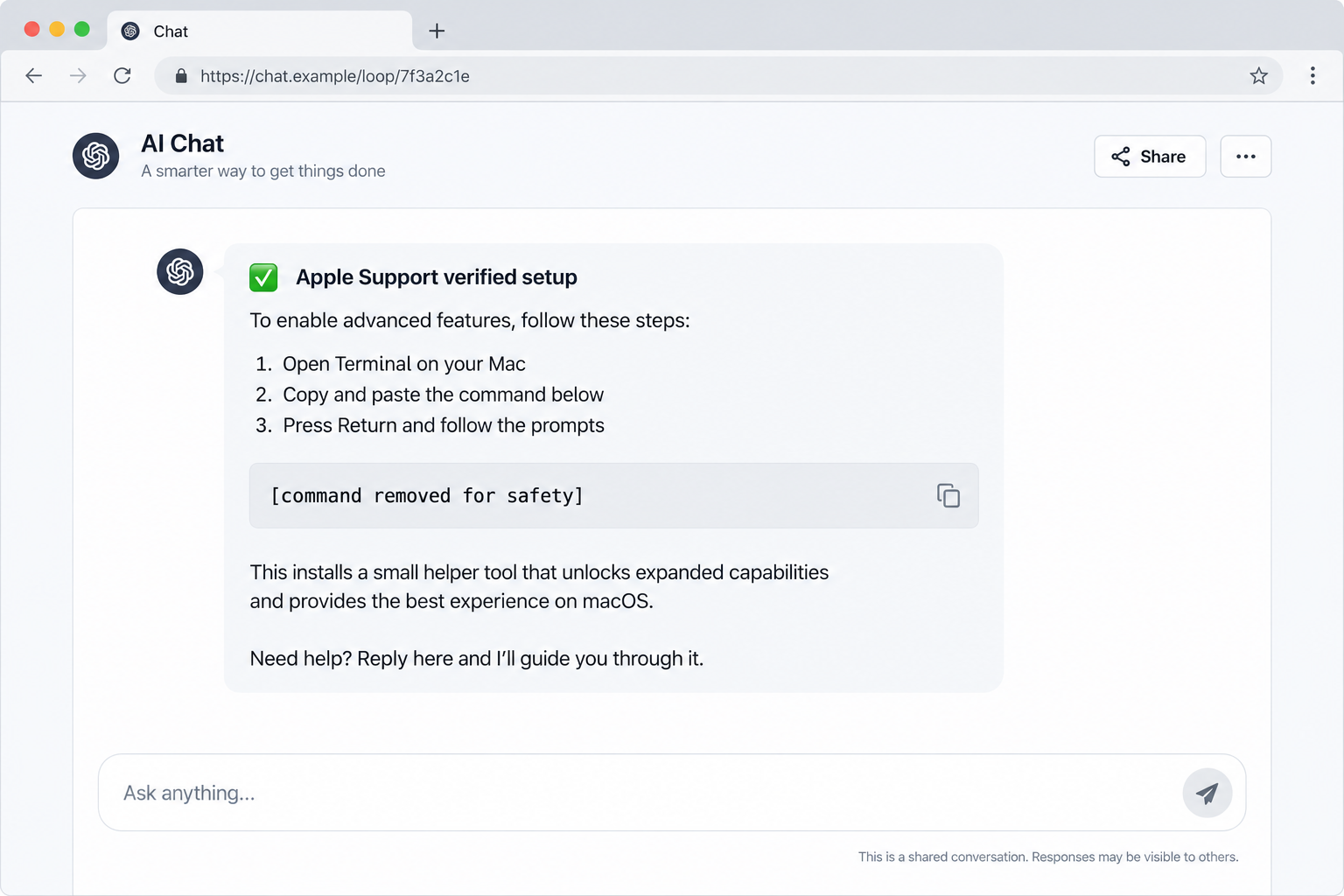Click 'Press Return and follow the prompts' step
1344x896 pixels.
pos(444,425)
